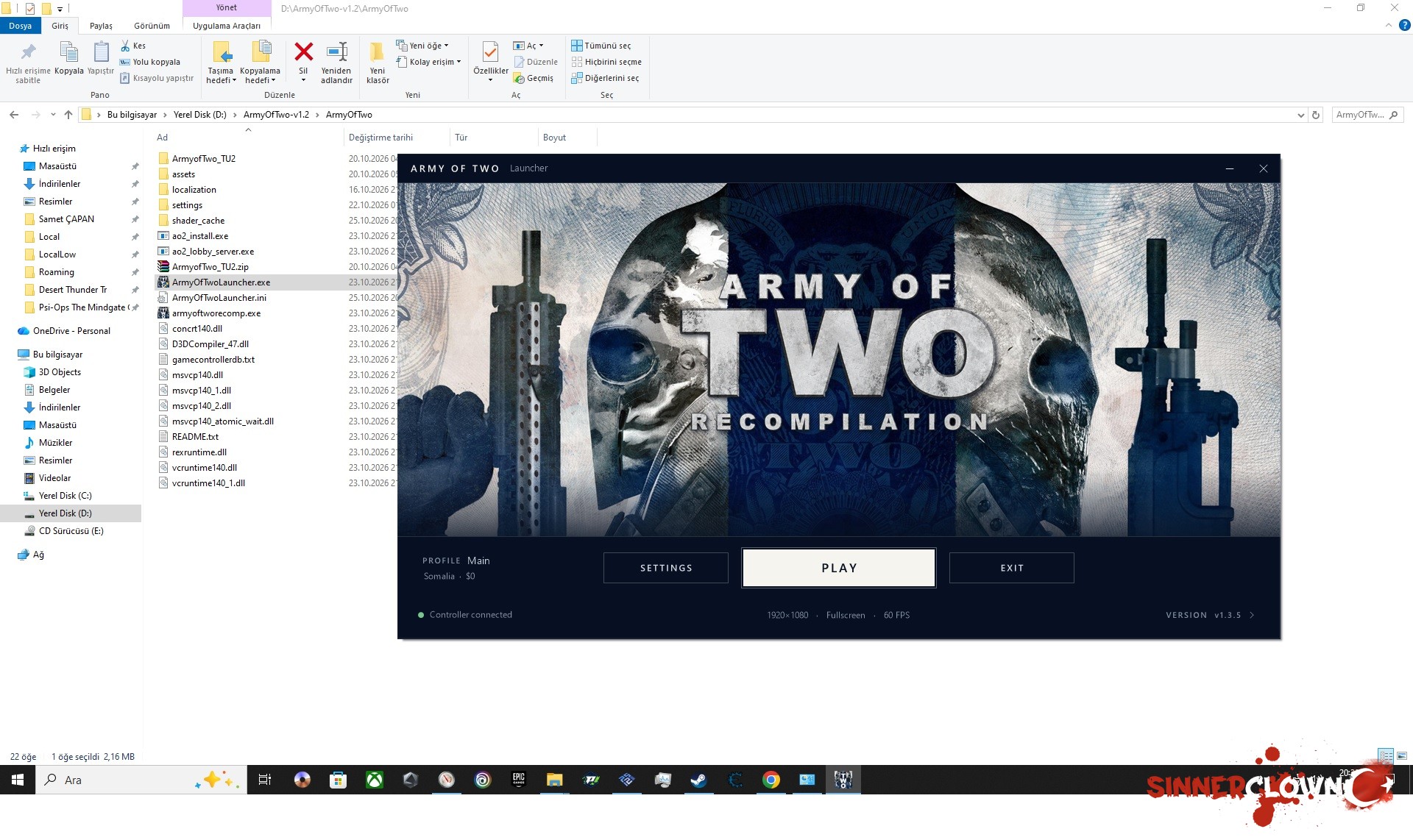
Task: Select Yerel Disk (C:) in the sidebar
Action: (65, 496)
